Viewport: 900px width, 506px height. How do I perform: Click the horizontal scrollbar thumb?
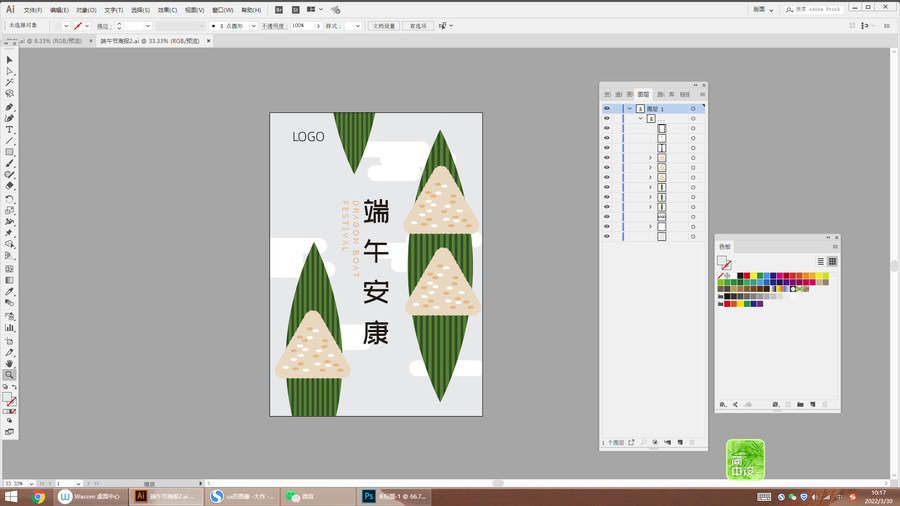[498, 484]
